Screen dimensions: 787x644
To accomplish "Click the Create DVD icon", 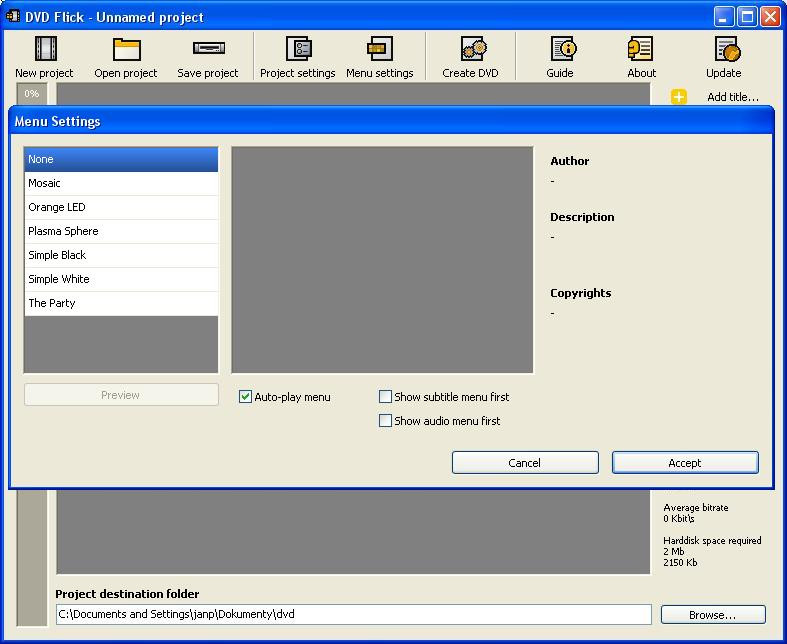I will [473, 49].
